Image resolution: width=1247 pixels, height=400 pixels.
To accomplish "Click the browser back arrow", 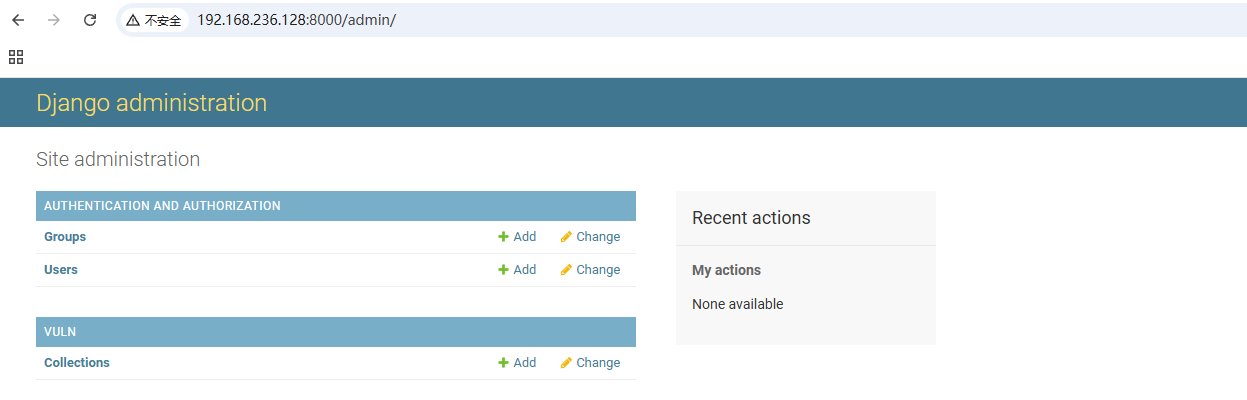I will click(x=18, y=20).
